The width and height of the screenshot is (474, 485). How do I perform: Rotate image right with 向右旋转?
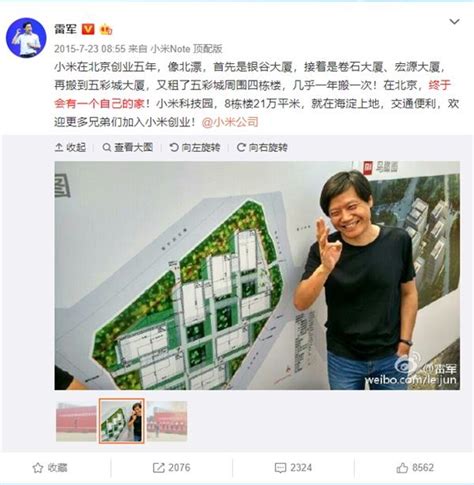[x=262, y=147]
